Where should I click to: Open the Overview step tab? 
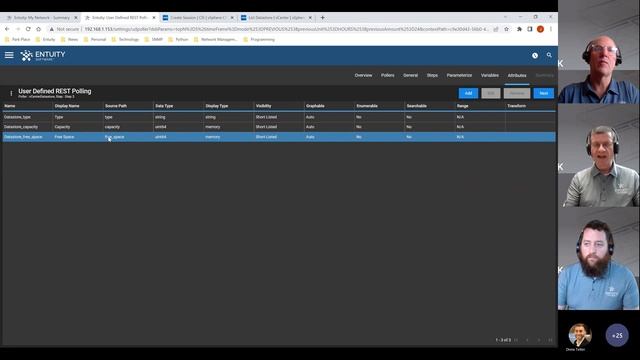click(363, 76)
